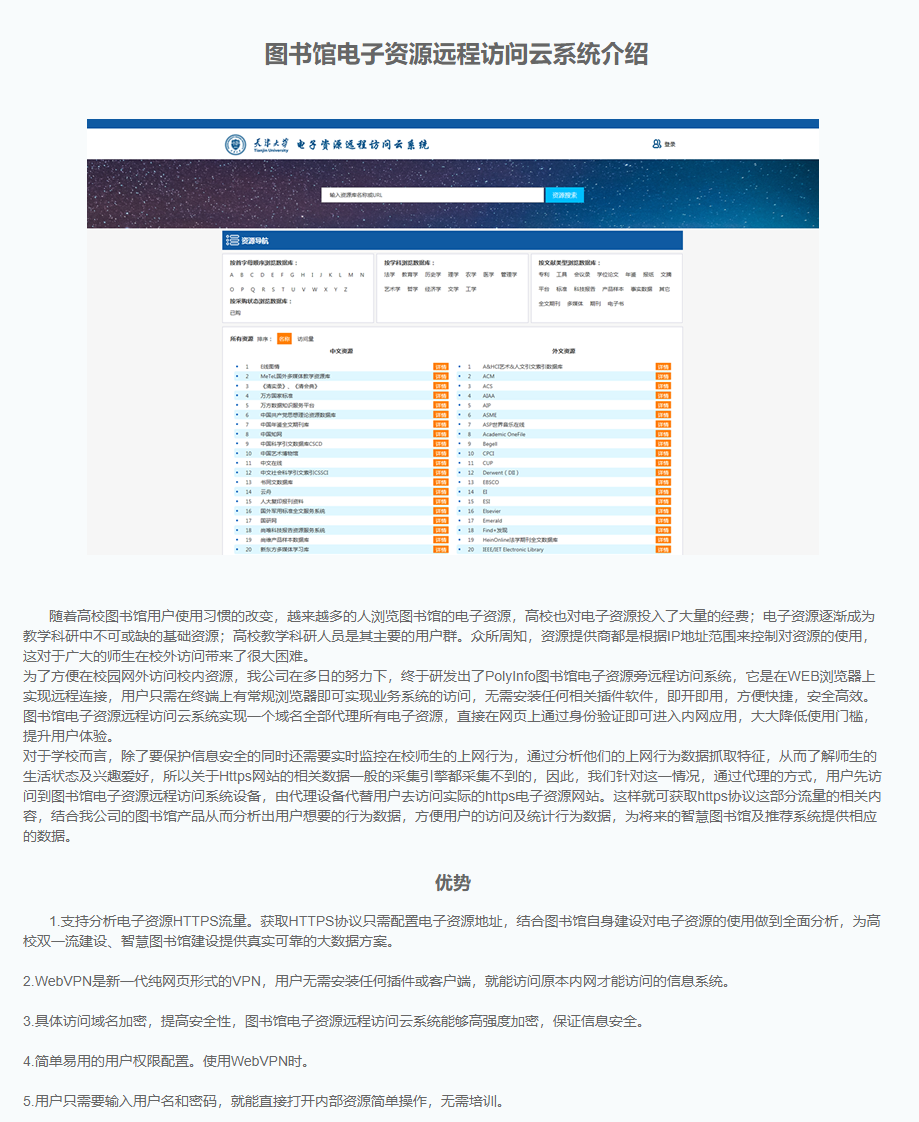Click the resource name or URL search field
Screen dimensions: 919x1122
[432, 195]
